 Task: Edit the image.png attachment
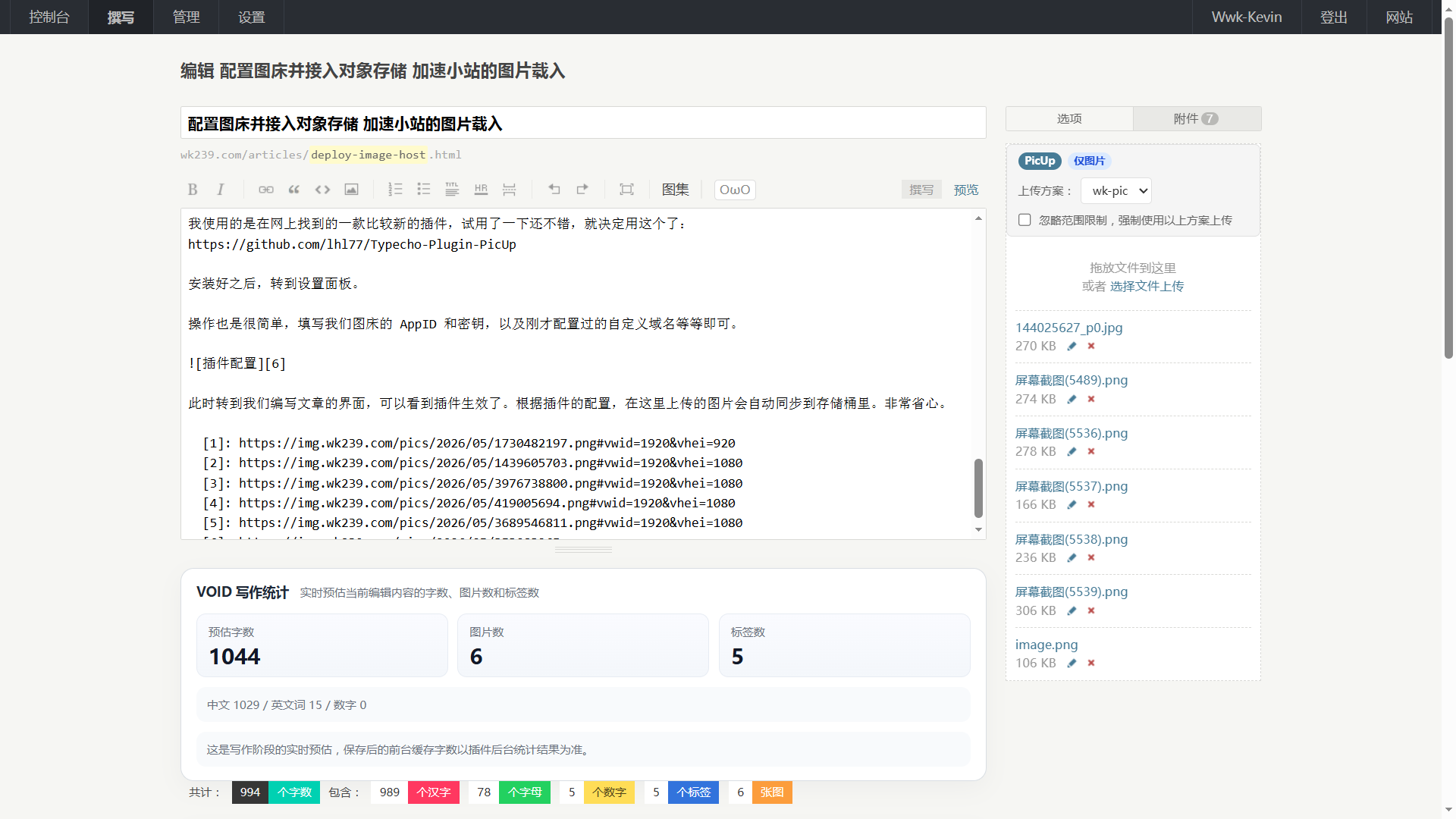[1072, 663]
